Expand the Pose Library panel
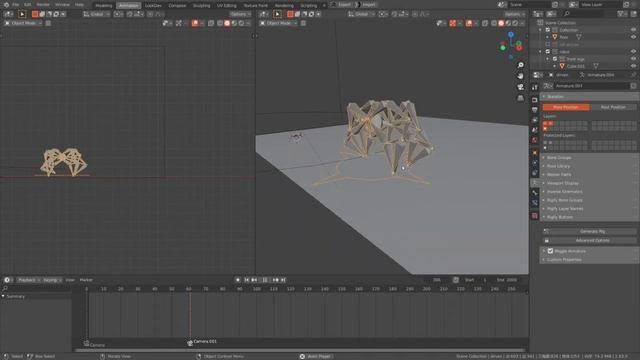This screenshot has width=640, height=360. (558, 166)
